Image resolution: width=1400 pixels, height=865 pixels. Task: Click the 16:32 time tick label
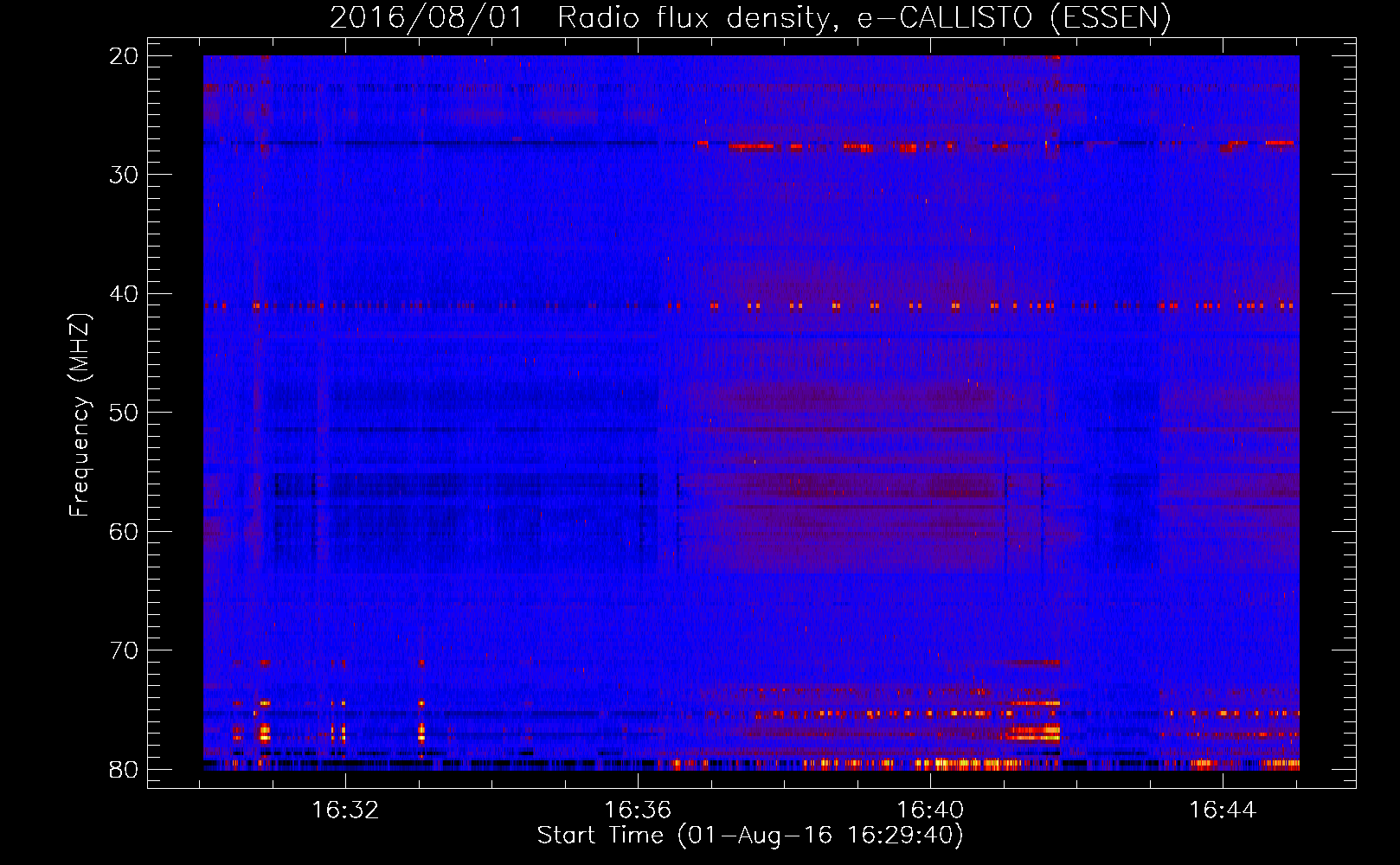point(345,811)
